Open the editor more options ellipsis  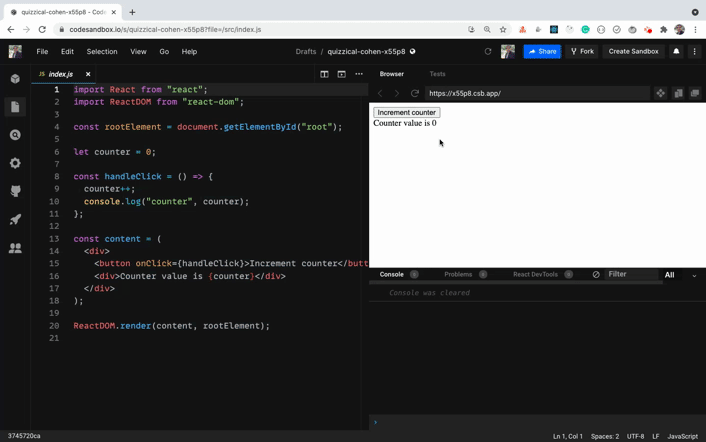pos(359,74)
